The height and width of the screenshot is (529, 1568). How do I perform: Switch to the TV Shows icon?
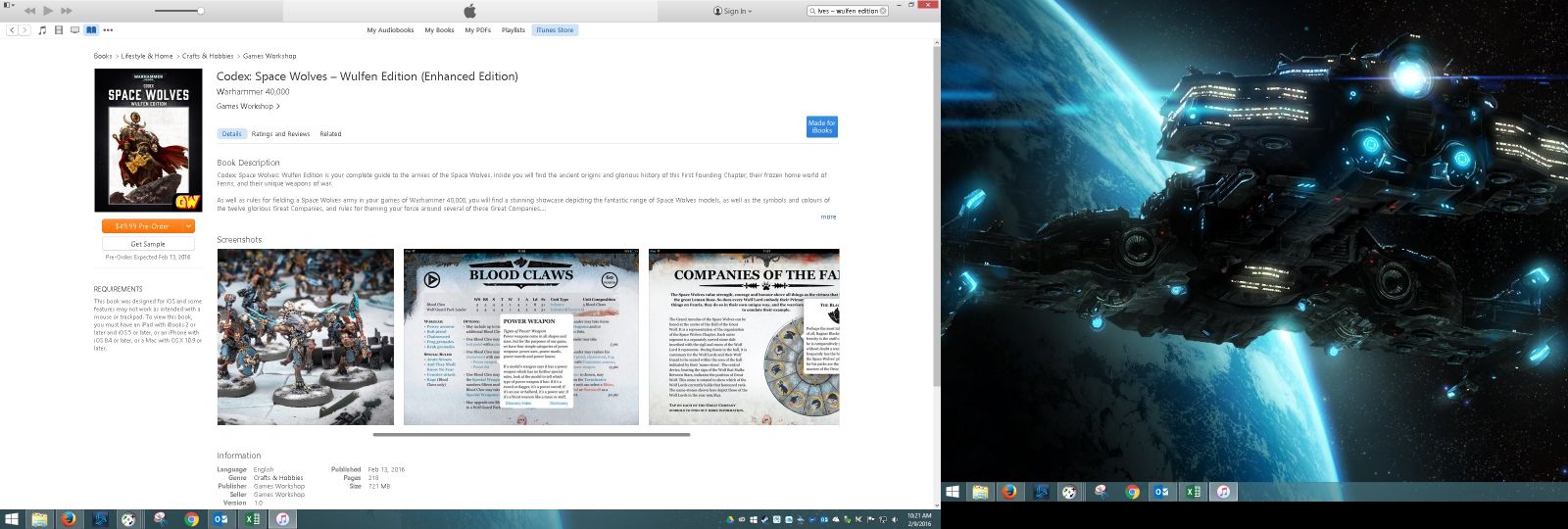click(74, 30)
